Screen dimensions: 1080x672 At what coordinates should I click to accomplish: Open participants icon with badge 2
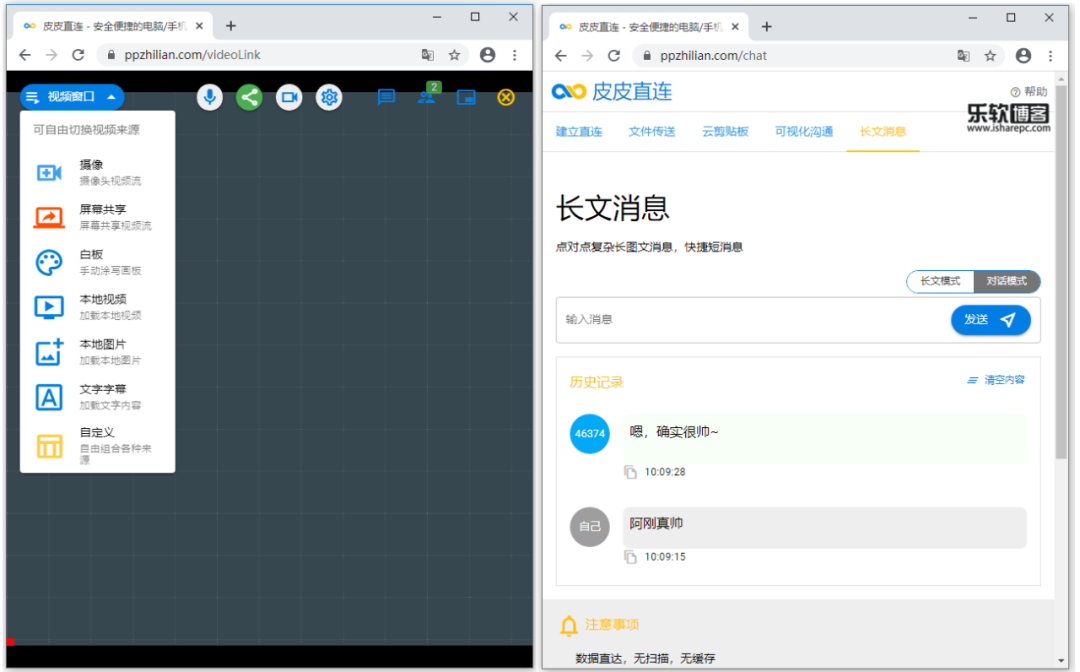[427, 95]
